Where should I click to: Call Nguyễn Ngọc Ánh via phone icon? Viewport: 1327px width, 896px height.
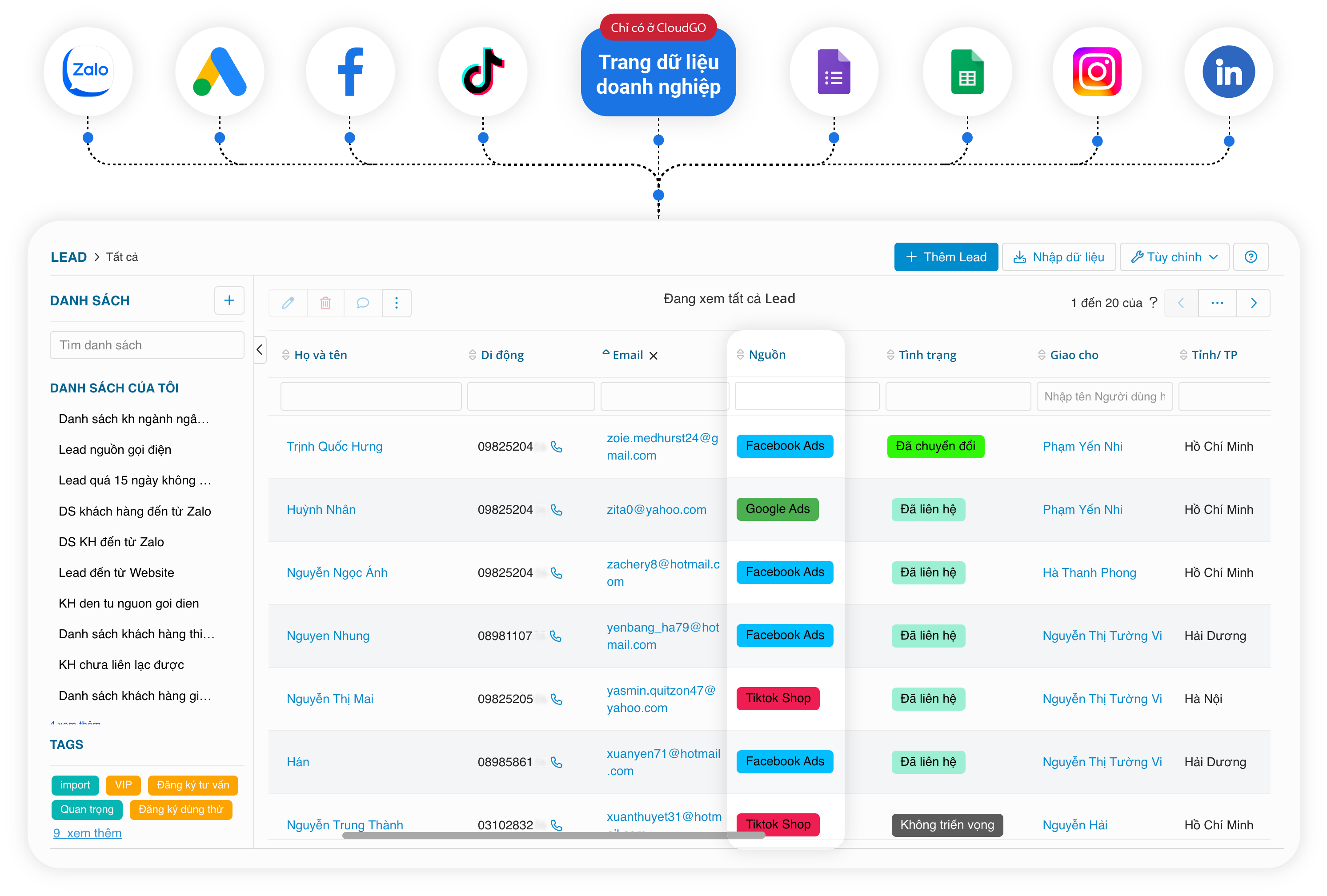[x=556, y=573]
